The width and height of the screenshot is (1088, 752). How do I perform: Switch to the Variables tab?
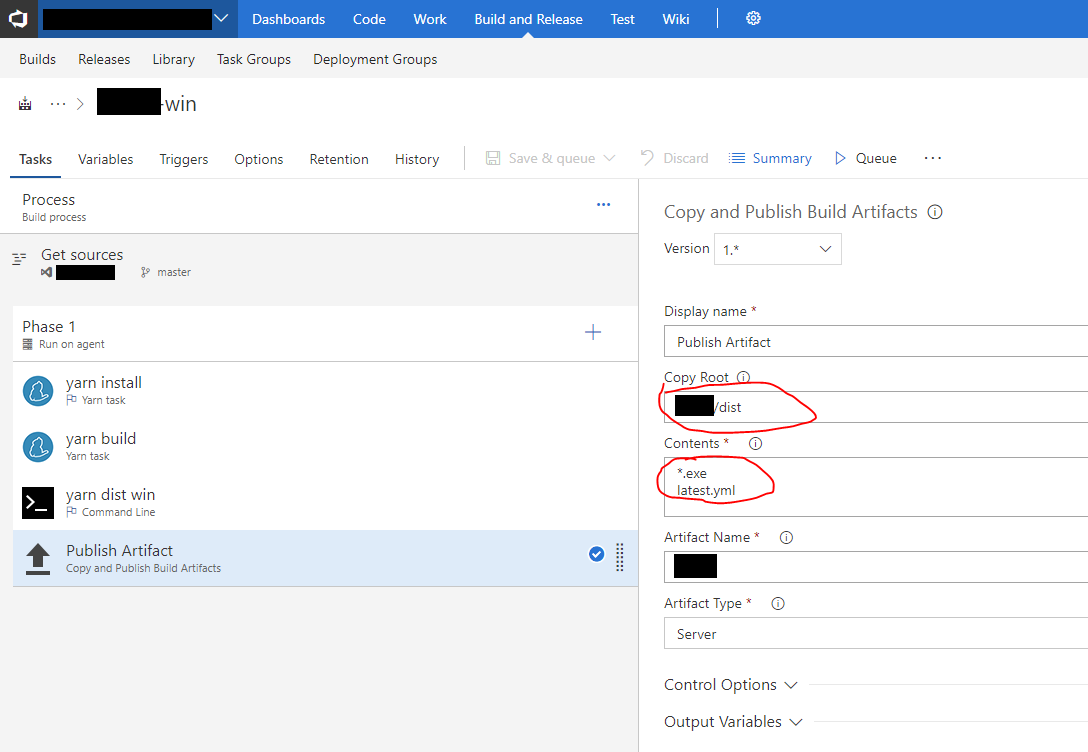(105, 159)
